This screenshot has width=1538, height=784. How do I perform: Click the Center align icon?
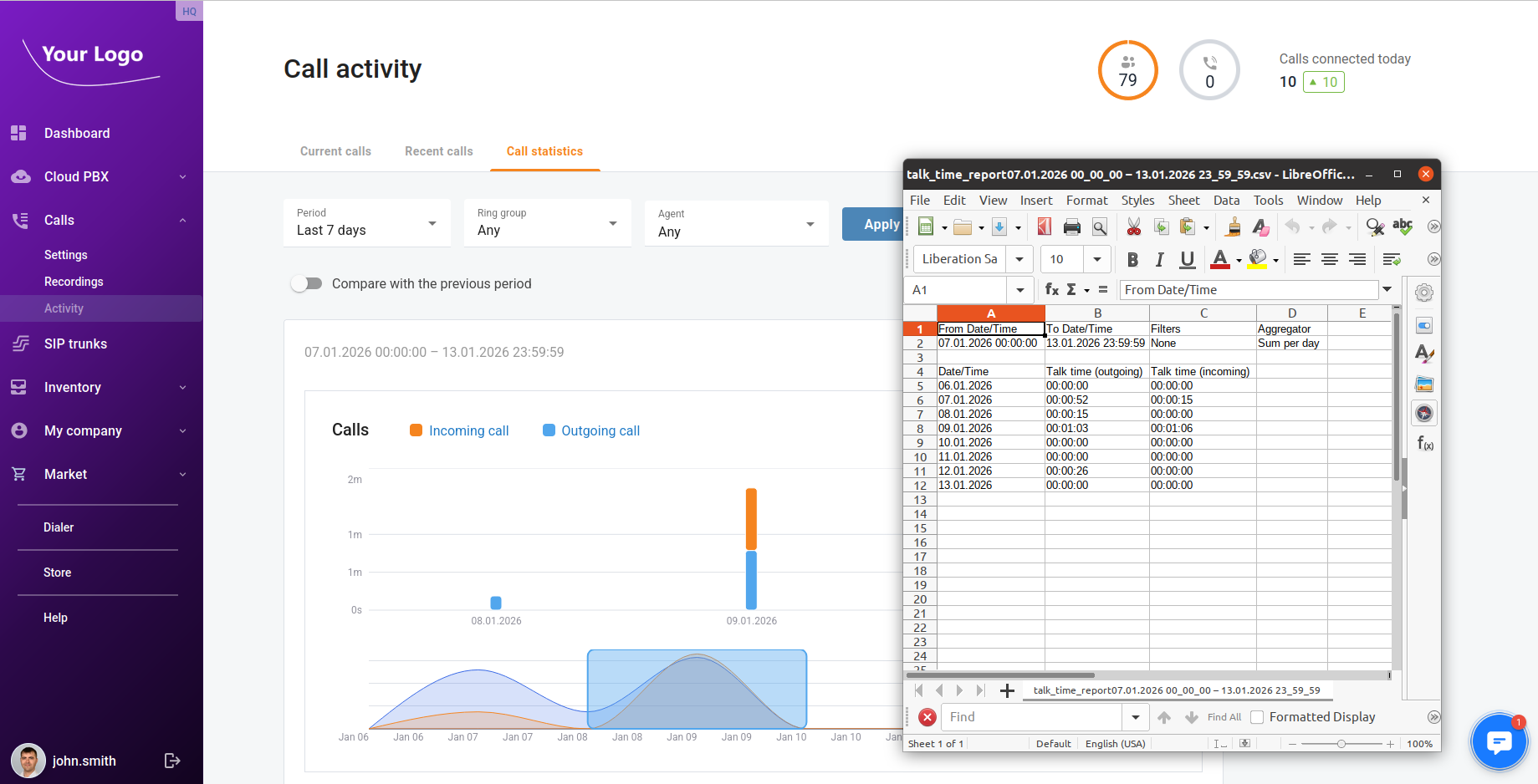(1329, 260)
